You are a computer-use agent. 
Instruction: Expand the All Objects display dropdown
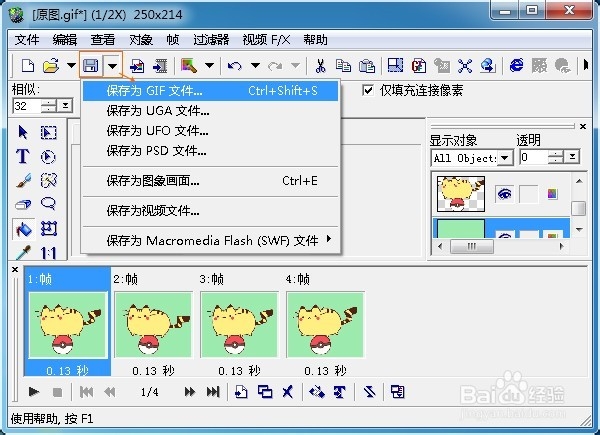[x=505, y=158]
